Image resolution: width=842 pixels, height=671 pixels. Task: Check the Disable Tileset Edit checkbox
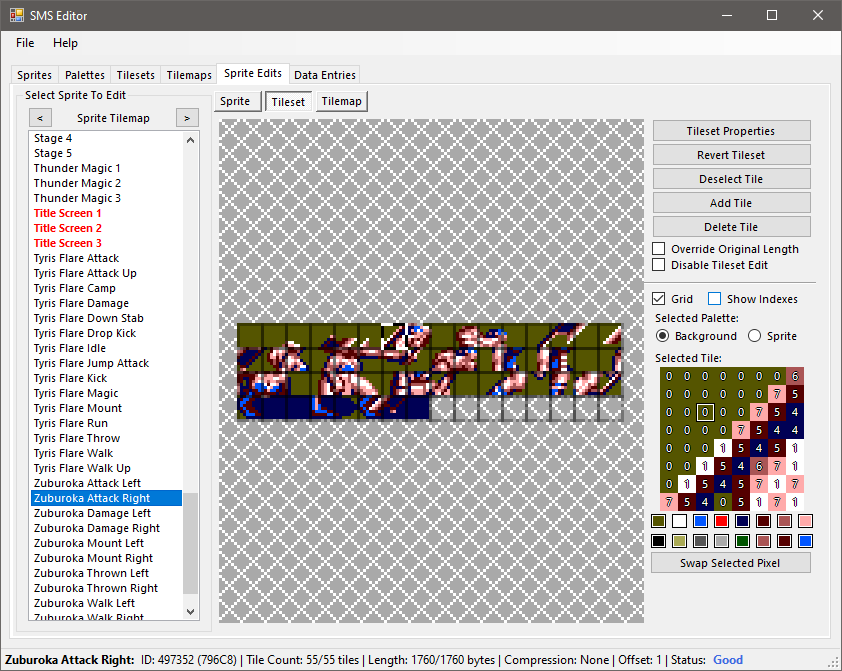pyautogui.click(x=658, y=265)
